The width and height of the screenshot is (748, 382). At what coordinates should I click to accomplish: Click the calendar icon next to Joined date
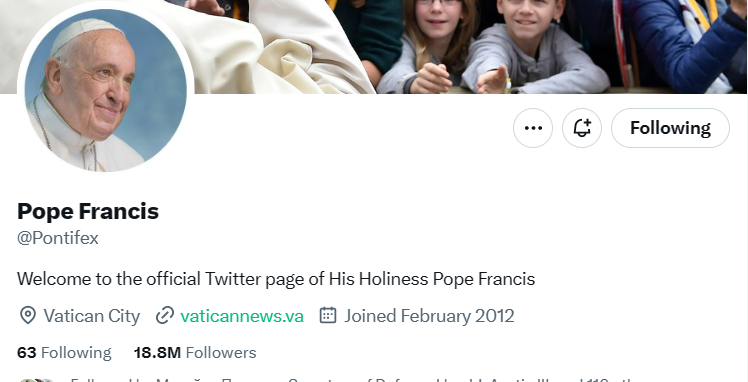(328, 315)
